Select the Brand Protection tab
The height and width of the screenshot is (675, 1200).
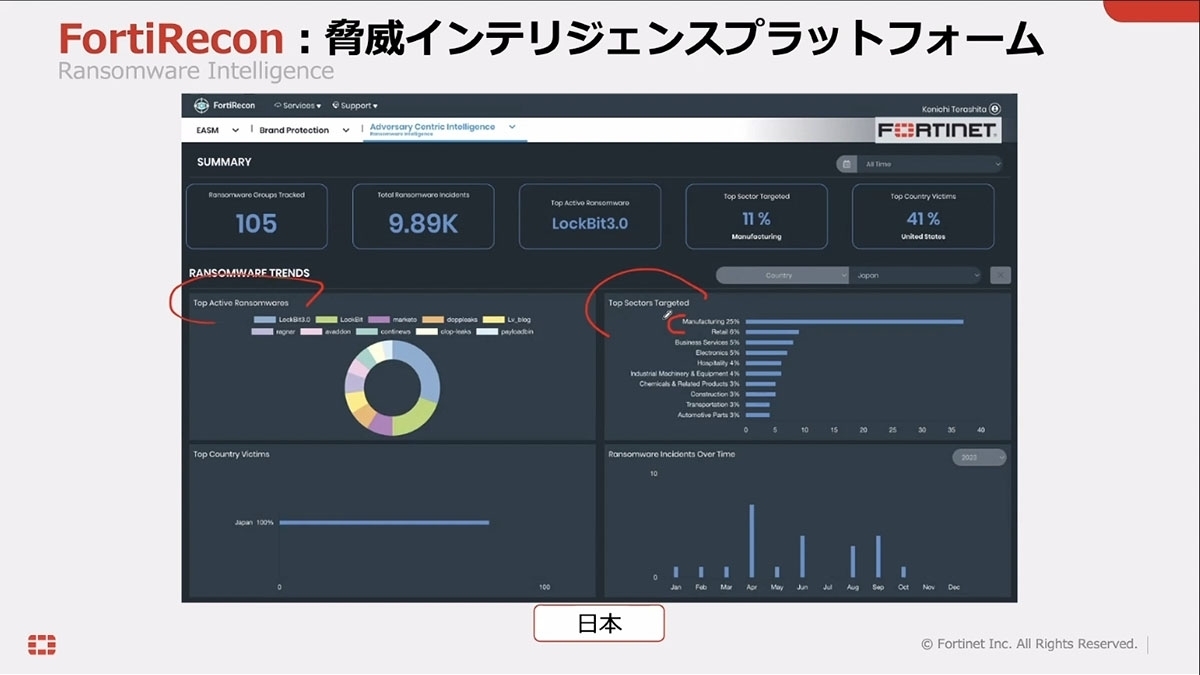(x=294, y=130)
